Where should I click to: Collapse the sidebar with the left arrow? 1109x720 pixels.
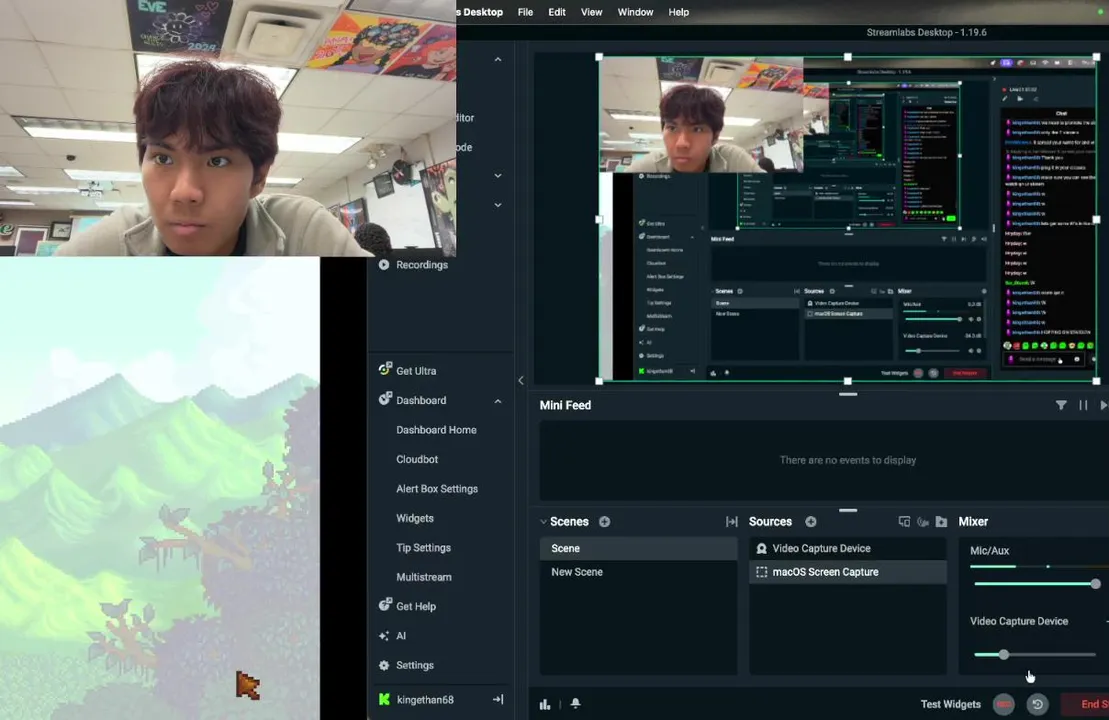pos(521,381)
